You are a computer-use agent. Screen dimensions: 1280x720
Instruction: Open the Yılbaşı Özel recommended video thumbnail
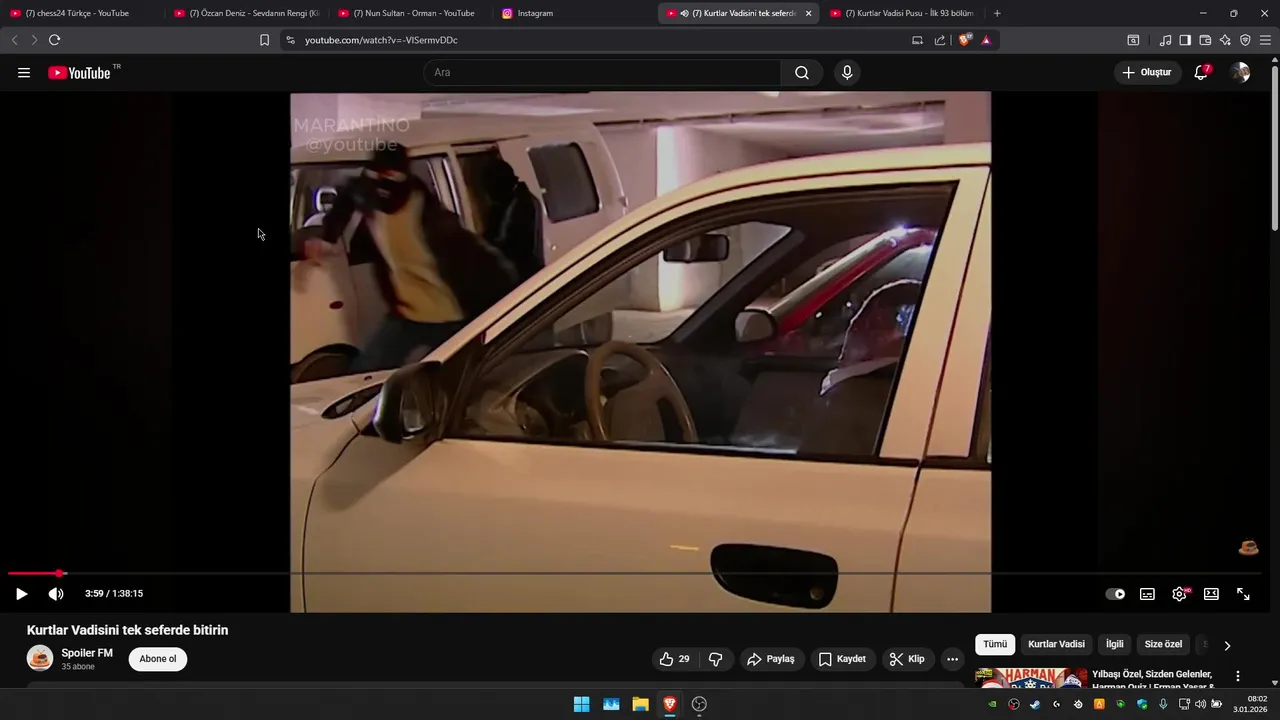(1031, 678)
